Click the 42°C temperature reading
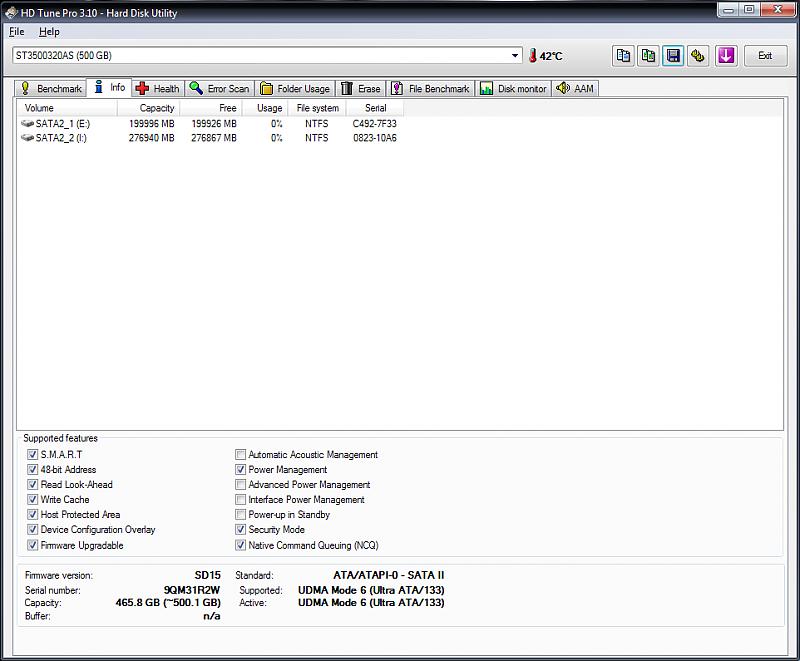Screen dimensions: 800x661 pos(551,56)
